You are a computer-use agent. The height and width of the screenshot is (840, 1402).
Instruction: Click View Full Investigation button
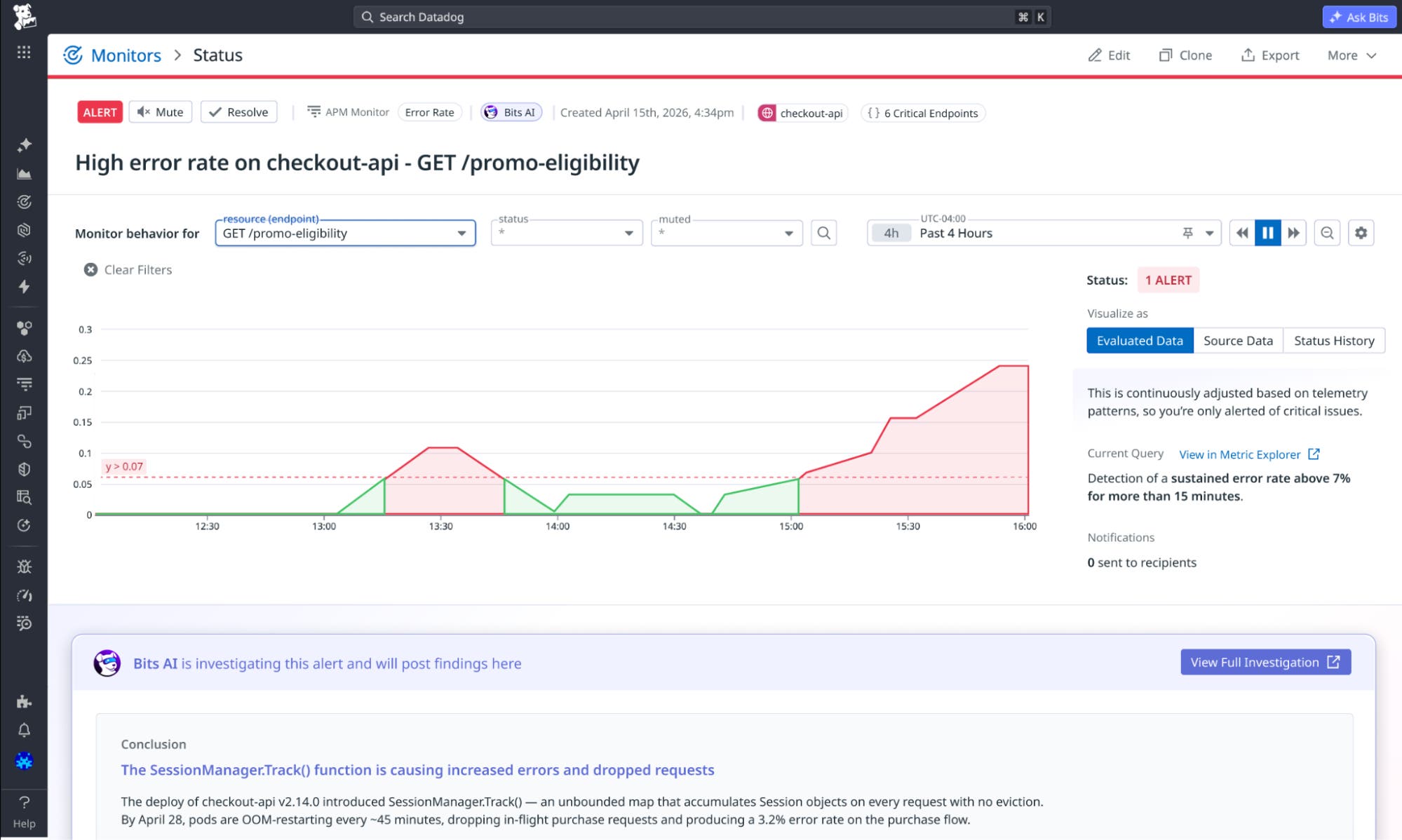pyautogui.click(x=1265, y=662)
